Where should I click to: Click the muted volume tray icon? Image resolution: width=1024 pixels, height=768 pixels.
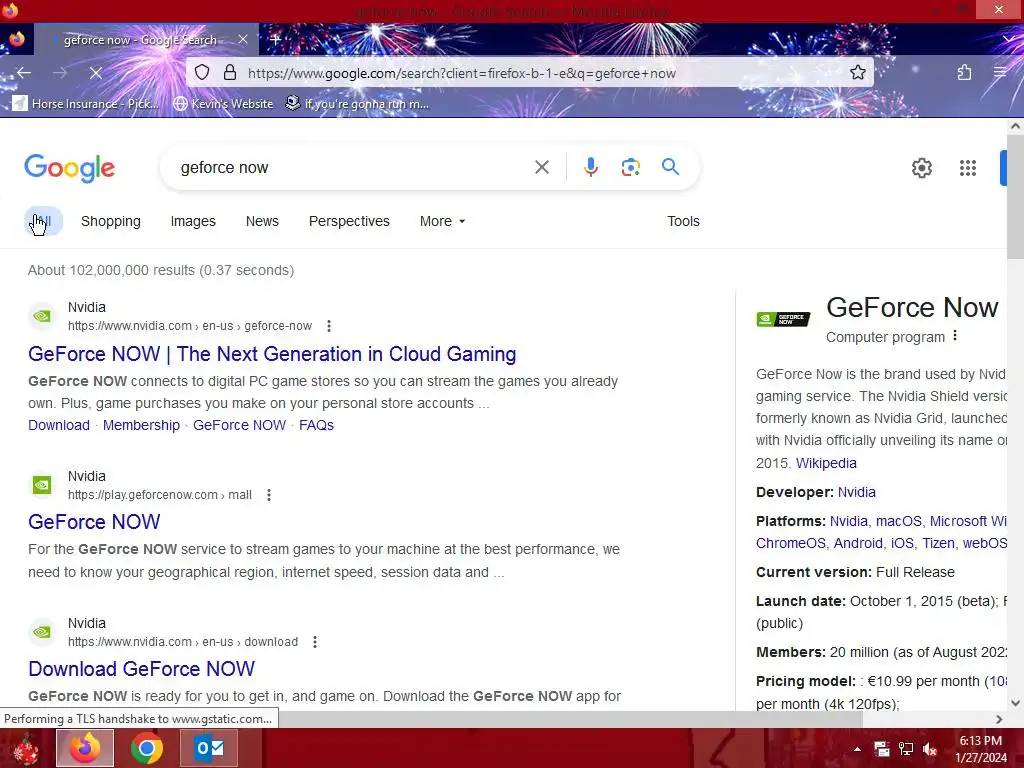pyautogui.click(x=930, y=749)
